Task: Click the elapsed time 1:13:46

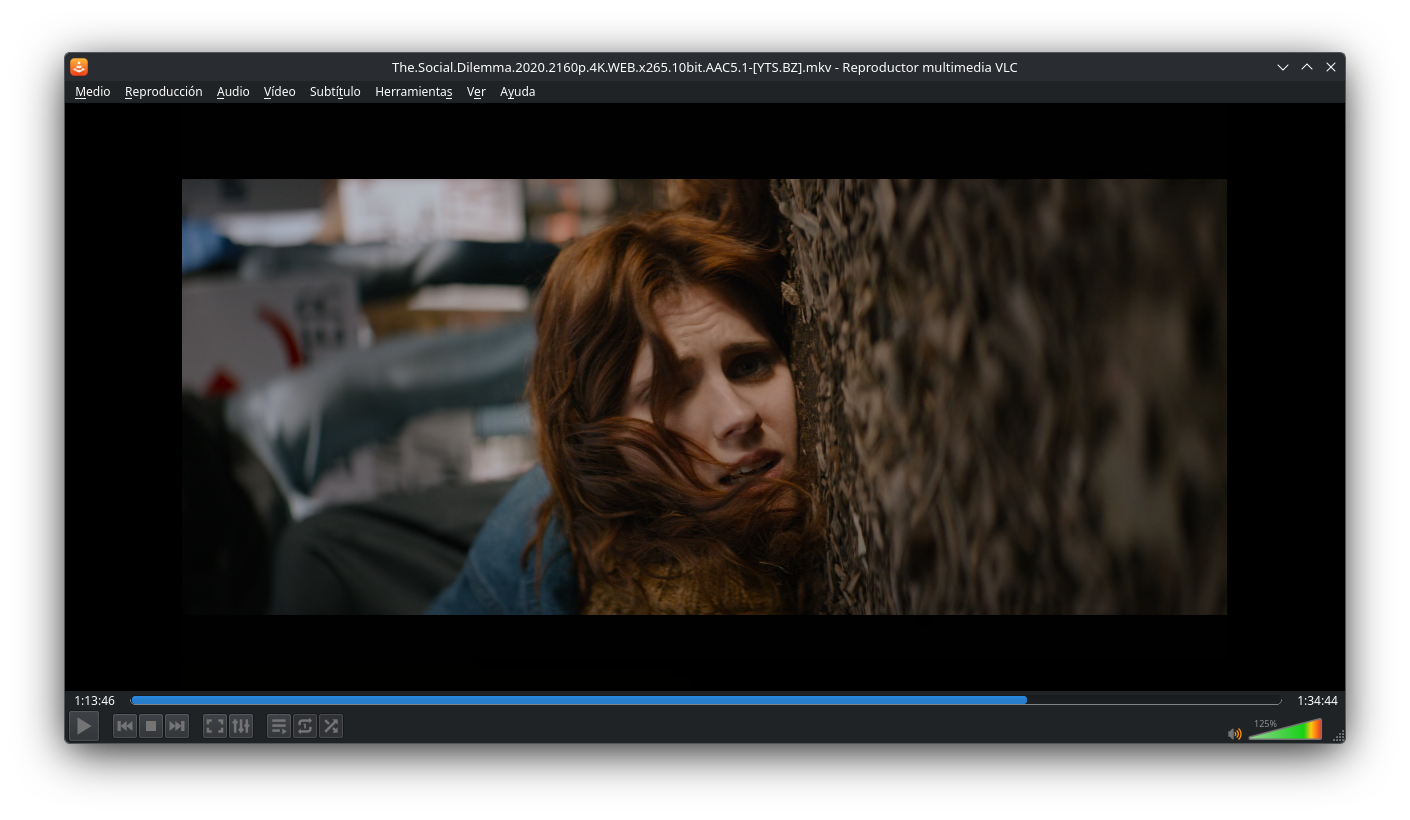Action: [95, 701]
